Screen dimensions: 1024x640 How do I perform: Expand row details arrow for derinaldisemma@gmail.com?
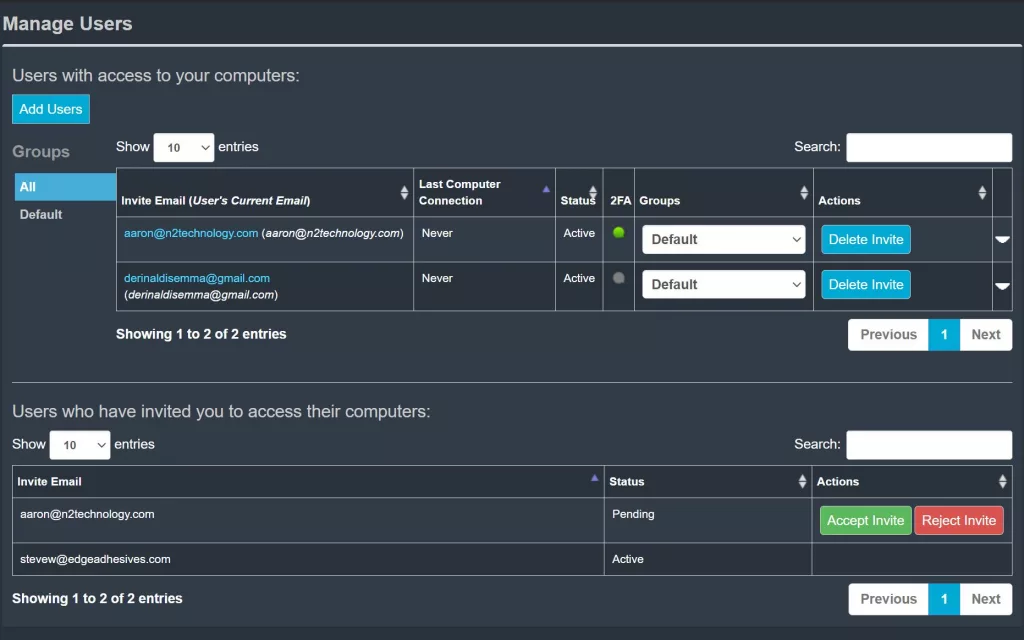coord(1002,286)
